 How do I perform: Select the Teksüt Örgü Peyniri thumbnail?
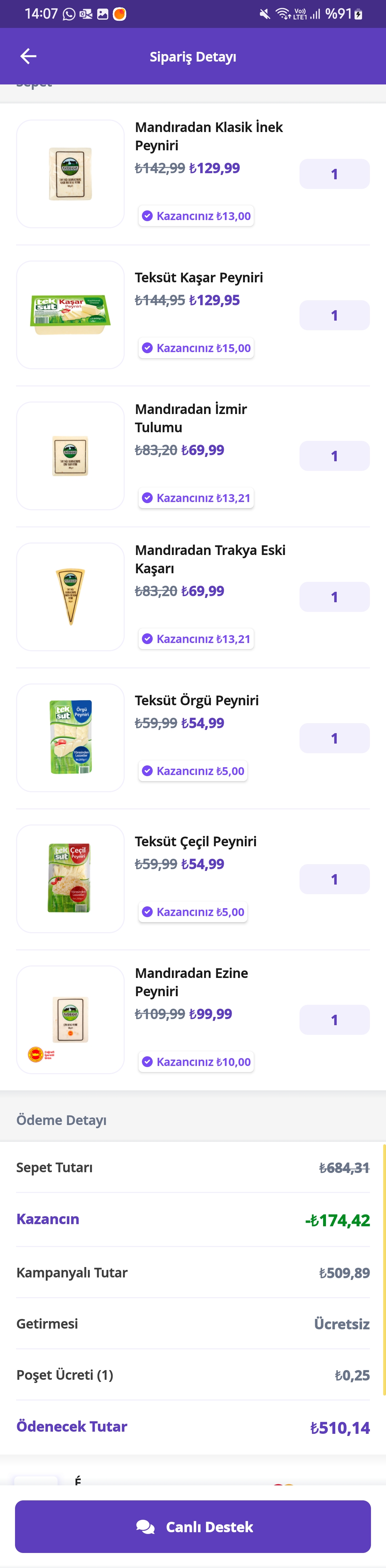pyautogui.click(x=70, y=738)
